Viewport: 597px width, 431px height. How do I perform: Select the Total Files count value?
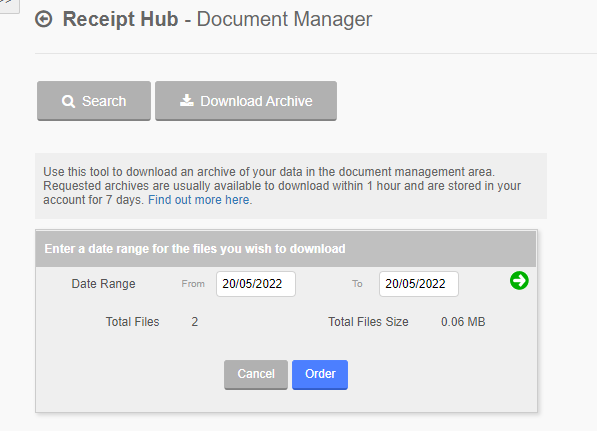pyautogui.click(x=195, y=322)
